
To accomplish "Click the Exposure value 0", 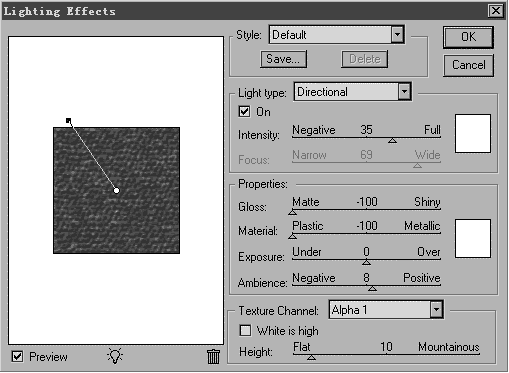I will click(x=366, y=251).
